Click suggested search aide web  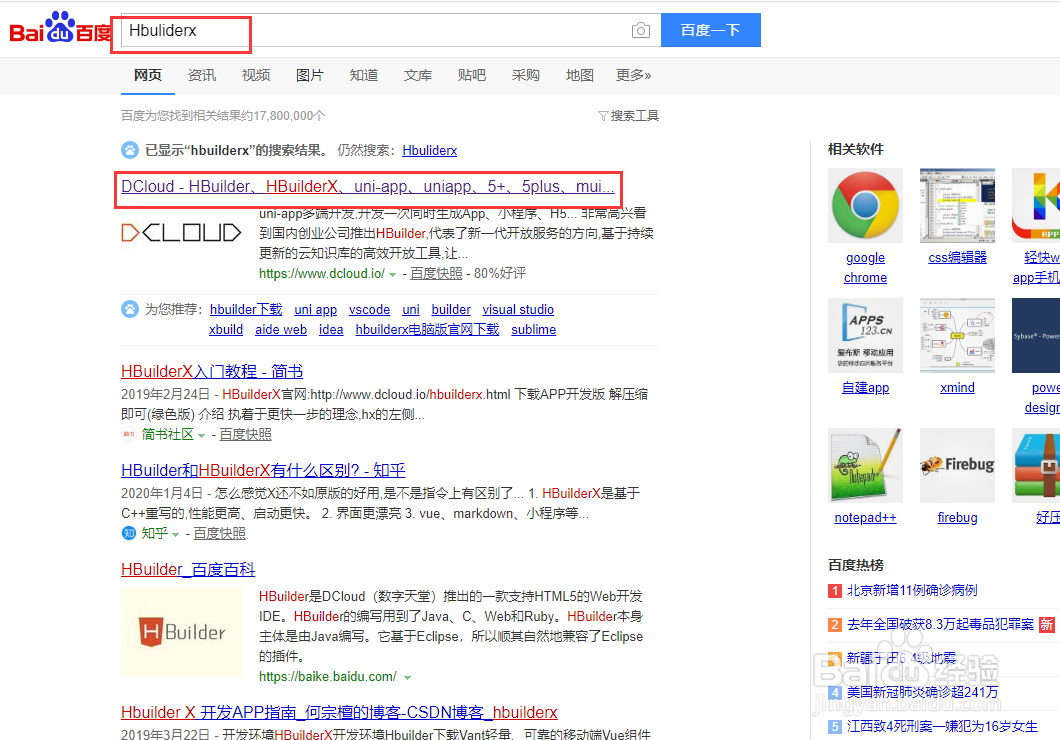281,330
